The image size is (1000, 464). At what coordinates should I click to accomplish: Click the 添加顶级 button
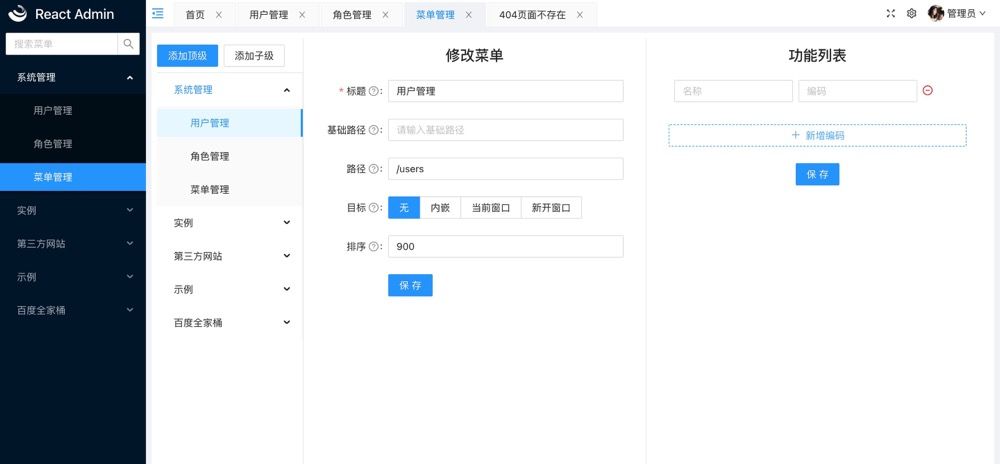pyautogui.click(x=188, y=55)
